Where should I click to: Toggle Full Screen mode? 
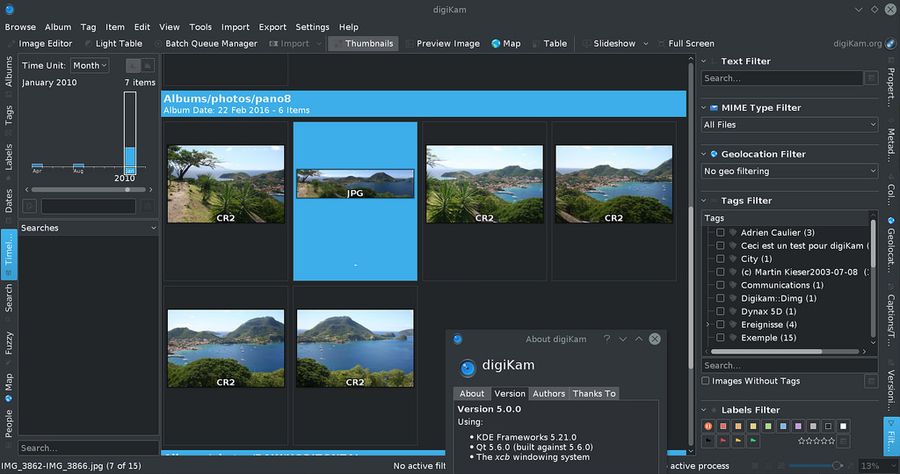(686, 44)
